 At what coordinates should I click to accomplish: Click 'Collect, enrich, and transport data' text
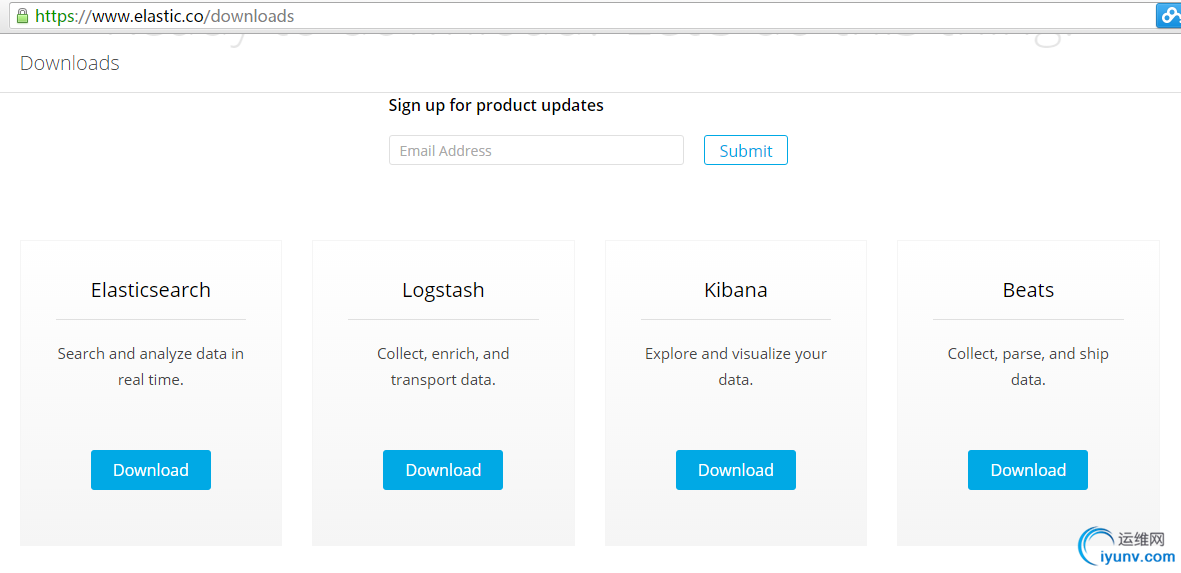(x=443, y=367)
